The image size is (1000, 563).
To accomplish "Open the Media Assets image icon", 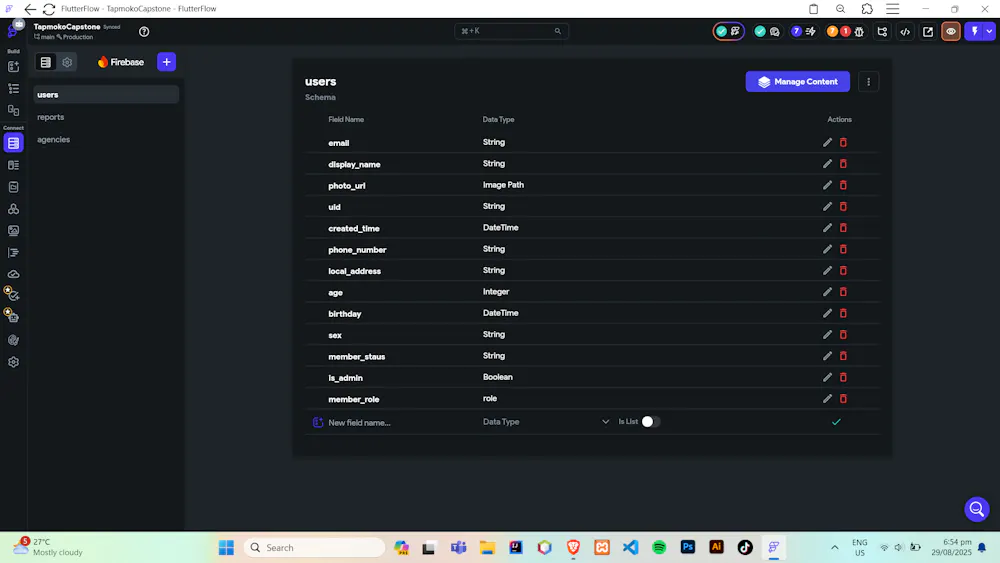I will (x=13, y=230).
